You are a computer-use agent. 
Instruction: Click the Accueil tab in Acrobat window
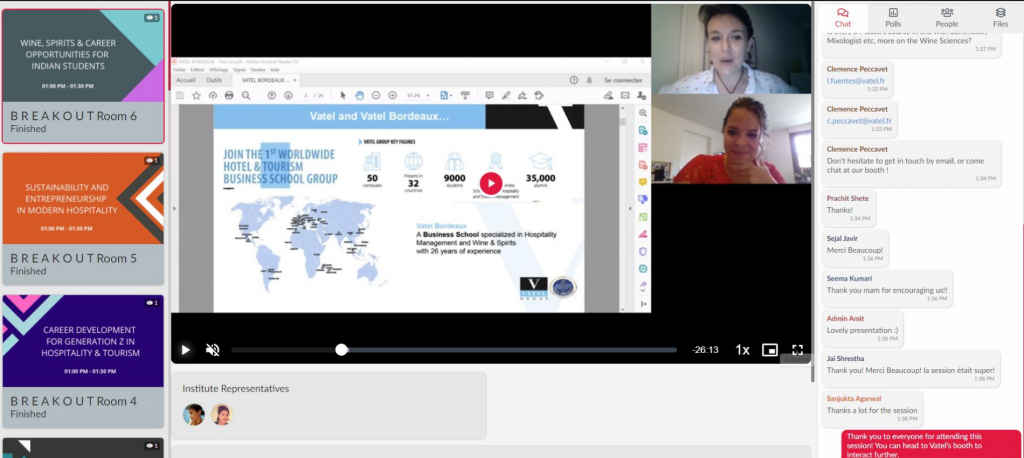click(x=185, y=80)
